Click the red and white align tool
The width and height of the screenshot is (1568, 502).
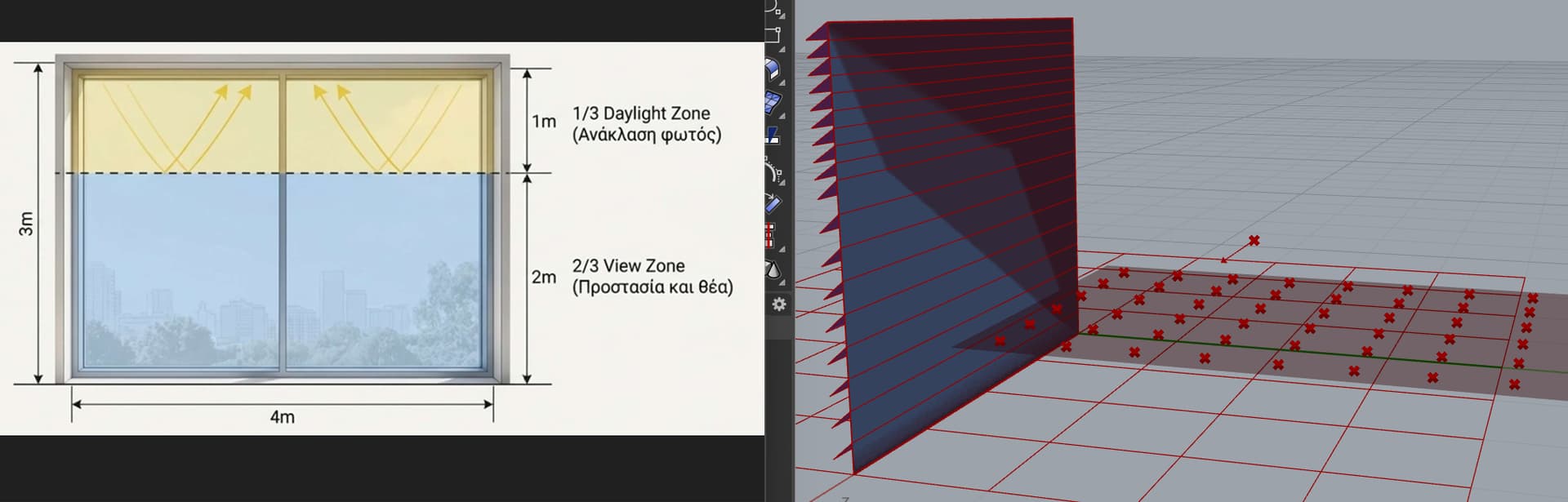[x=769, y=236]
